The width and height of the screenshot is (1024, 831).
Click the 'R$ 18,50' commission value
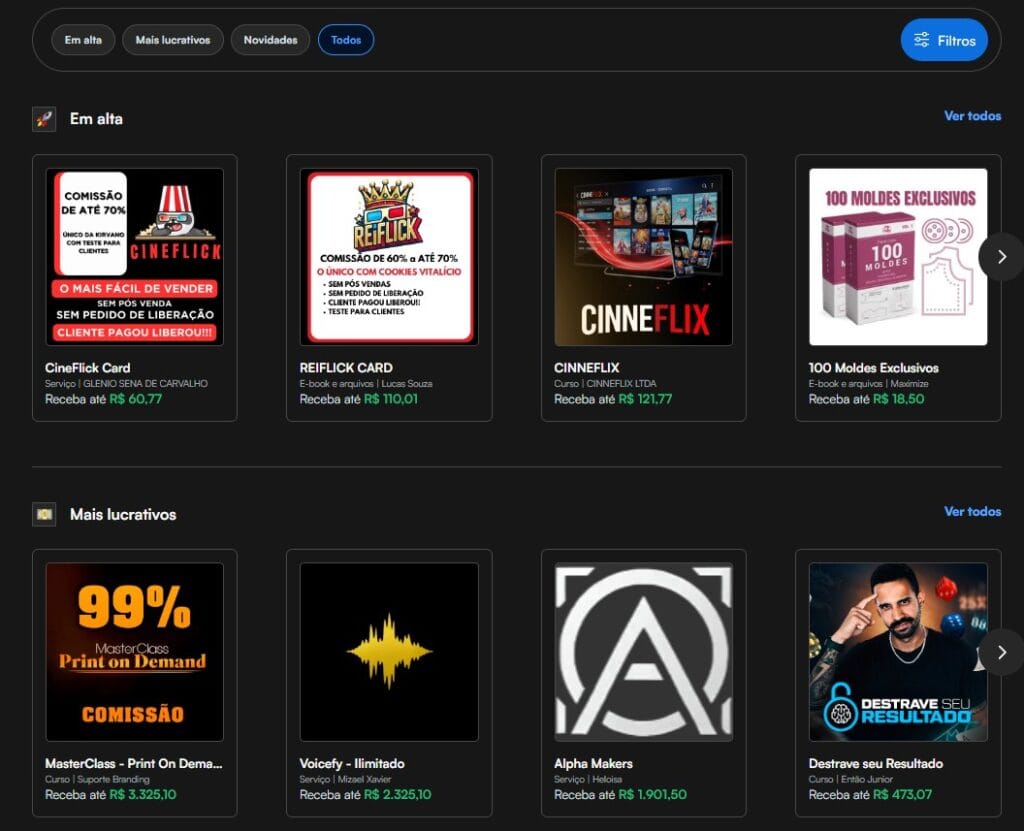(899, 399)
